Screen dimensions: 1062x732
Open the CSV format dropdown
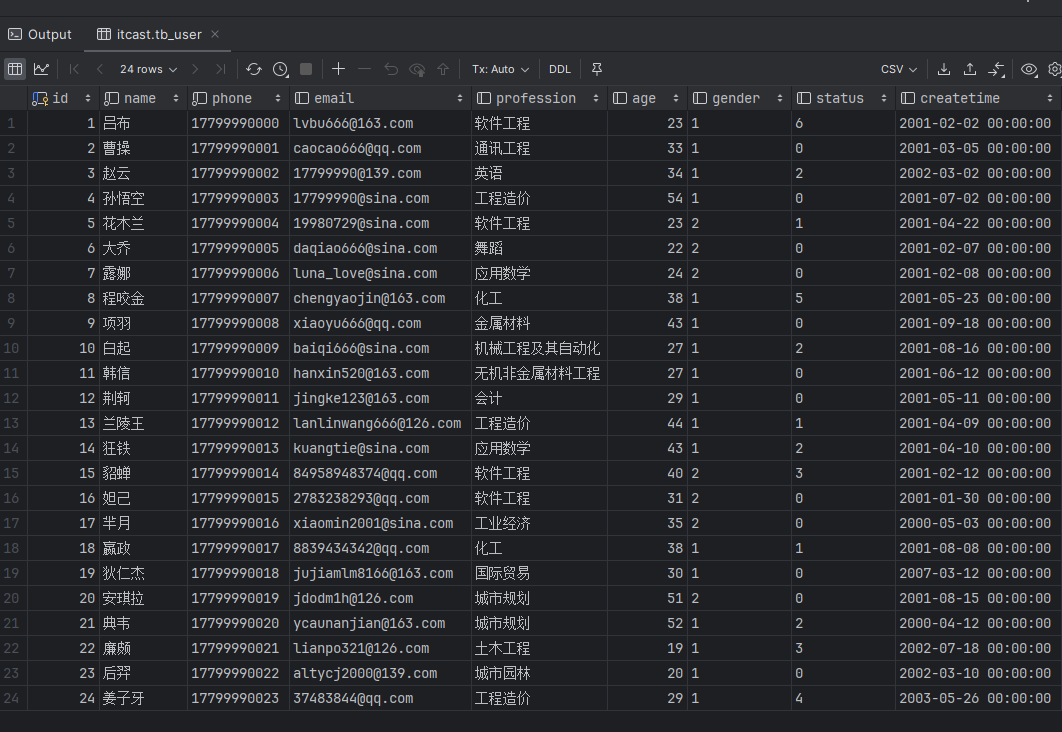[x=899, y=69]
